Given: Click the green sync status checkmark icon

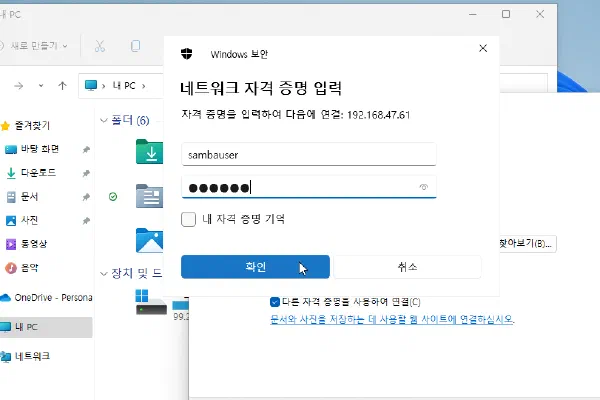Looking at the screenshot, I should [113, 197].
